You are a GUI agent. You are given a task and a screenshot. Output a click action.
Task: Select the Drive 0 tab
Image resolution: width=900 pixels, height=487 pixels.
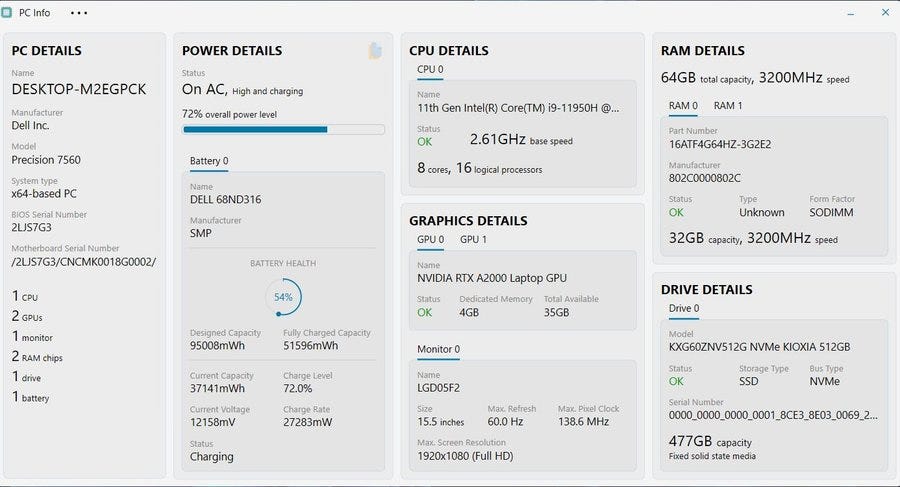(x=684, y=309)
